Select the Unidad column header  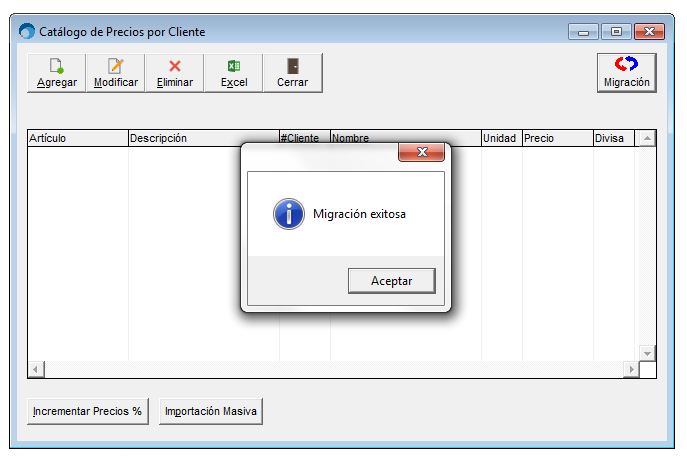pyautogui.click(x=502, y=138)
